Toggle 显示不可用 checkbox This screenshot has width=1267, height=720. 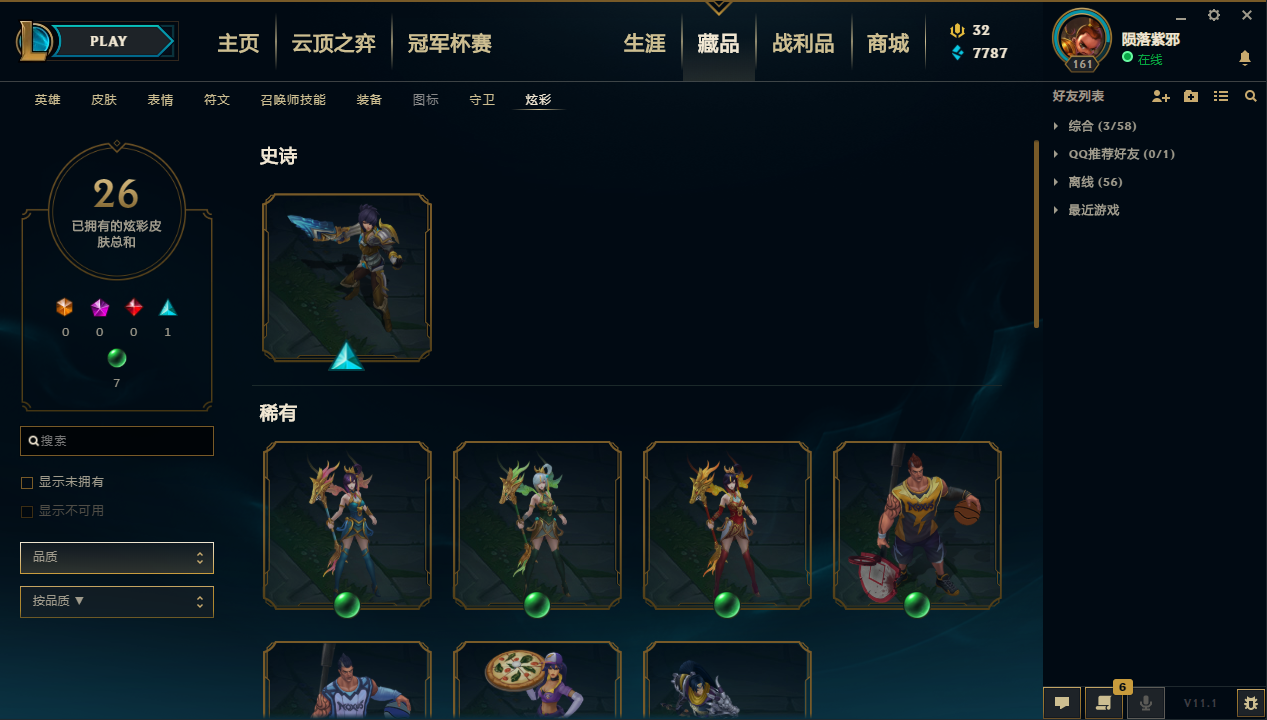[27, 512]
